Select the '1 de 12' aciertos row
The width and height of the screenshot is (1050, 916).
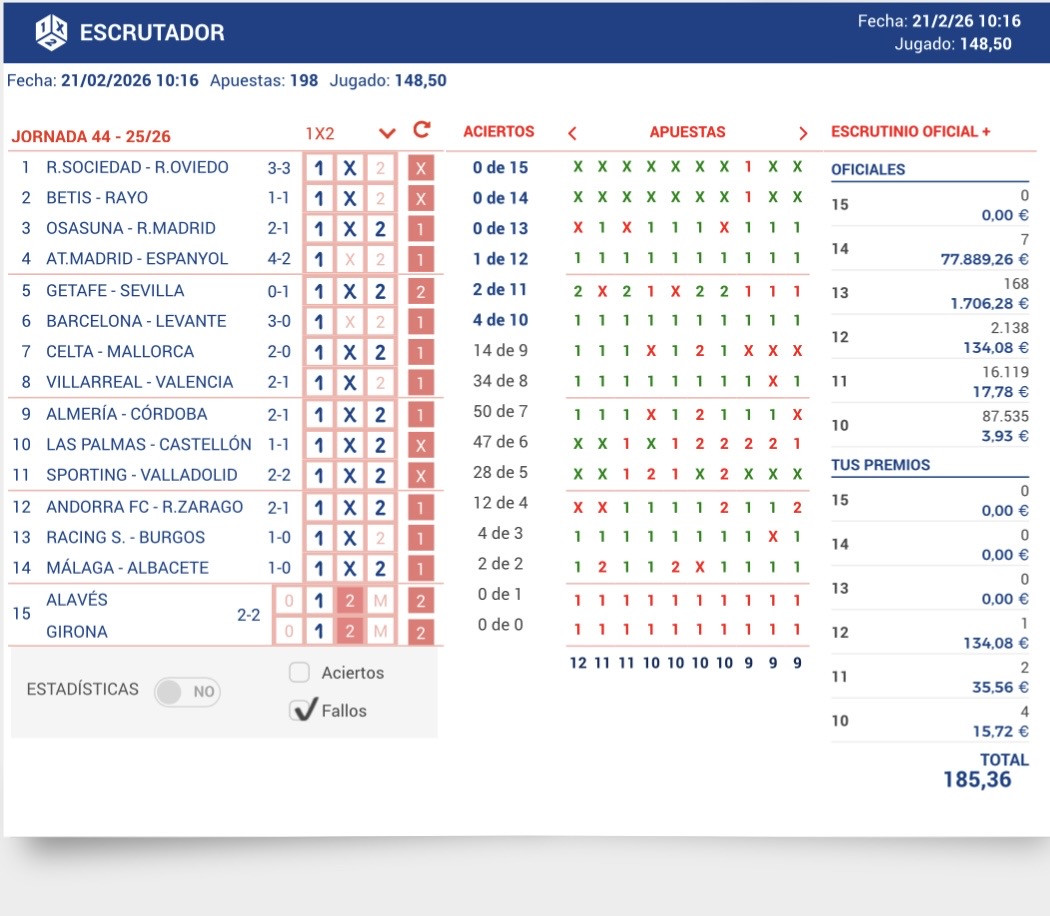(x=500, y=259)
